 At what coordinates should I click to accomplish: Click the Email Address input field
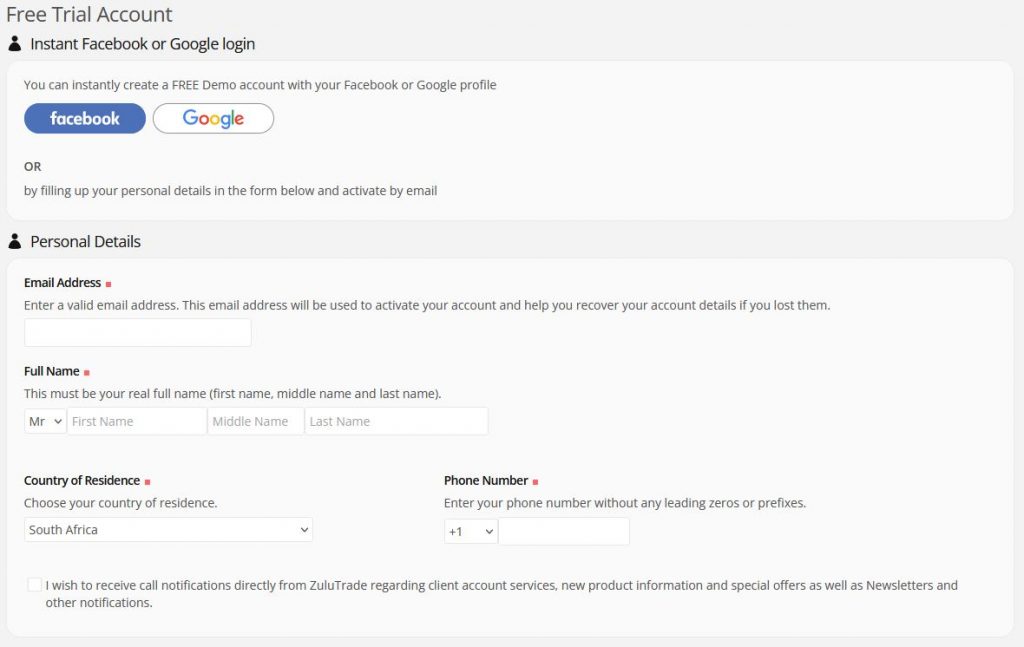tap(137, 333)
